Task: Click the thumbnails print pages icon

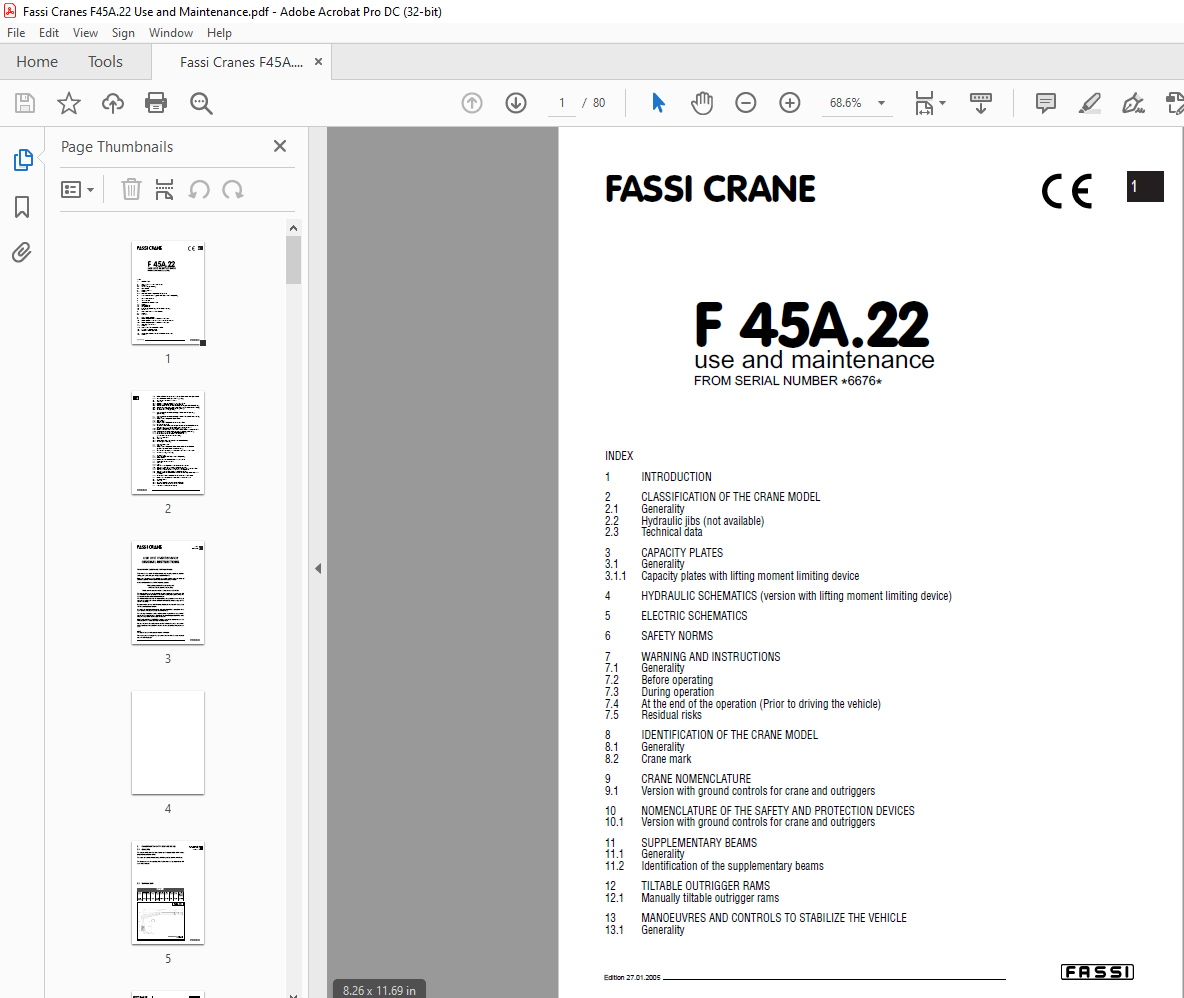Action: (164, 189)
